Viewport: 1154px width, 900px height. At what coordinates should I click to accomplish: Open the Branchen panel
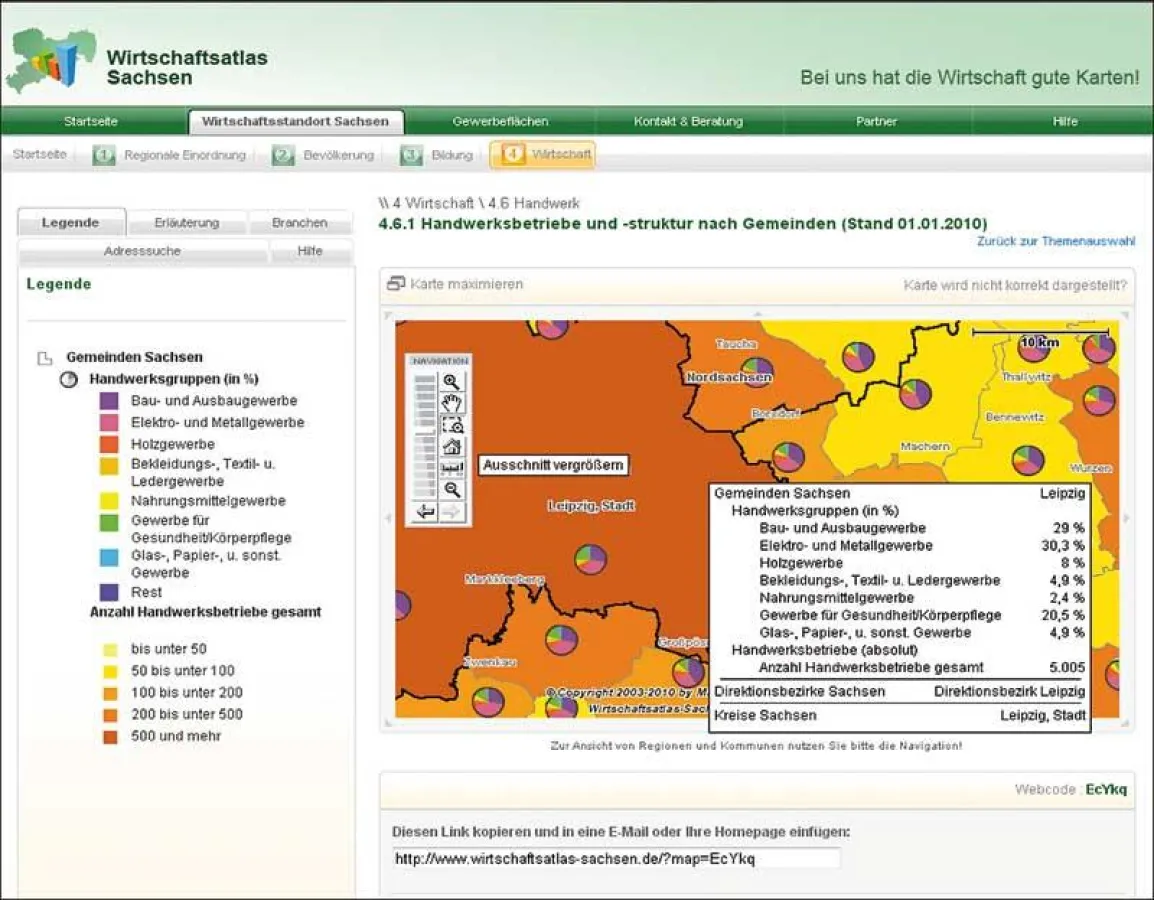[300, 222]
